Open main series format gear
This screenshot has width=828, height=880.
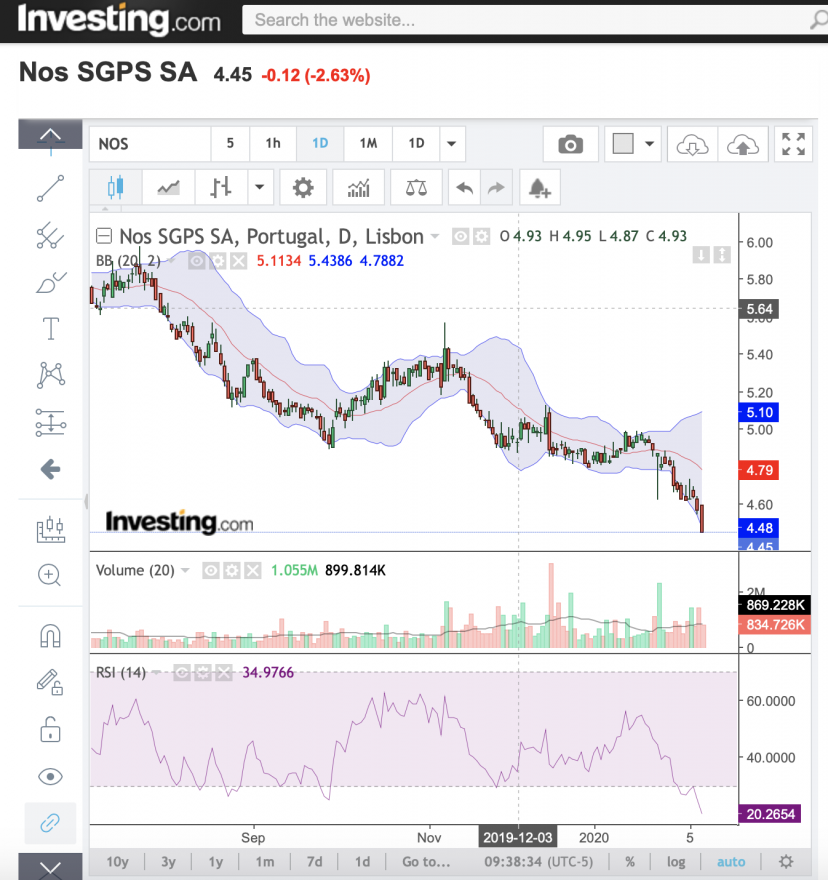click(481, 236)
